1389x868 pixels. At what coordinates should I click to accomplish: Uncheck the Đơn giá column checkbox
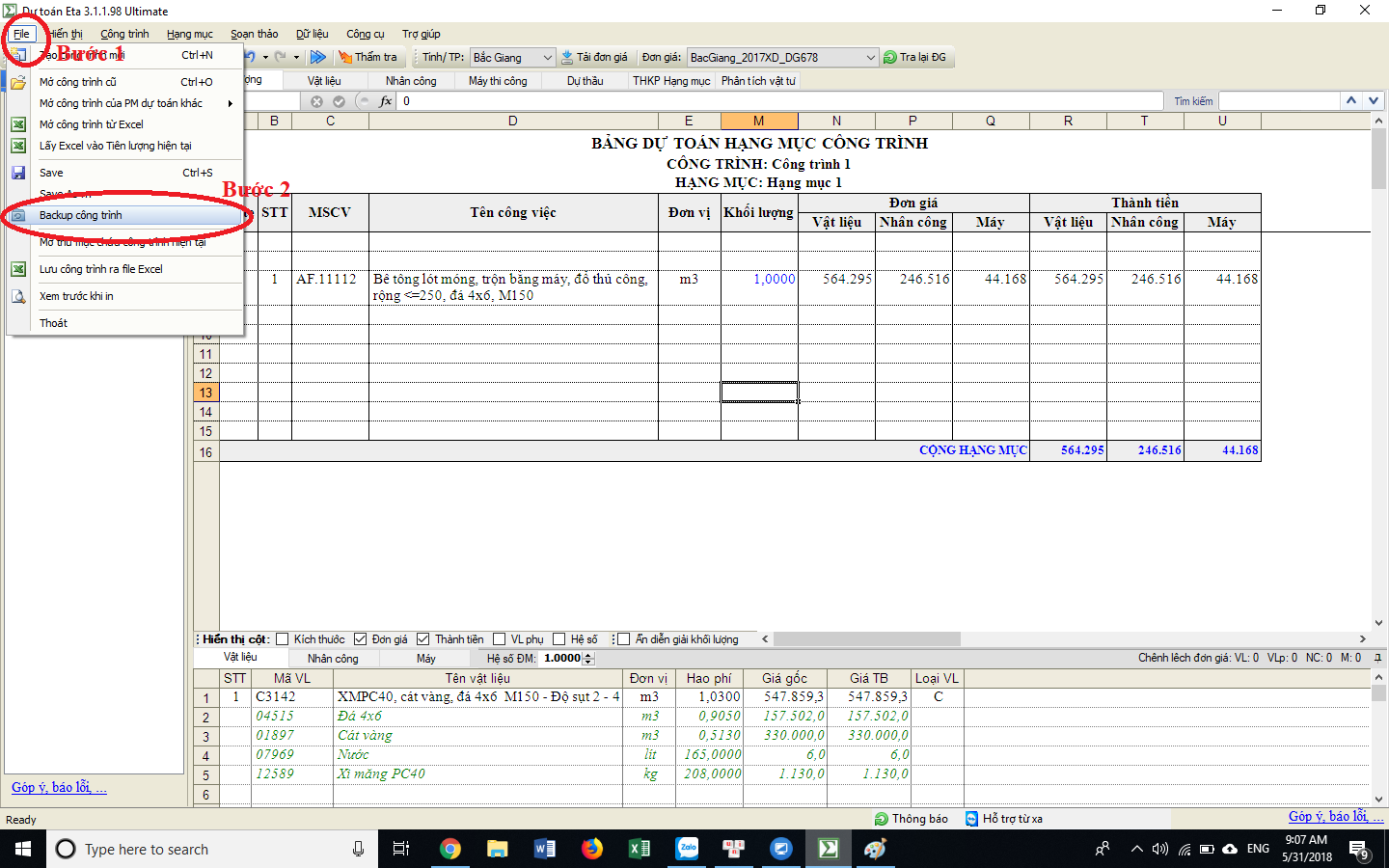click(x=360, y=639)
